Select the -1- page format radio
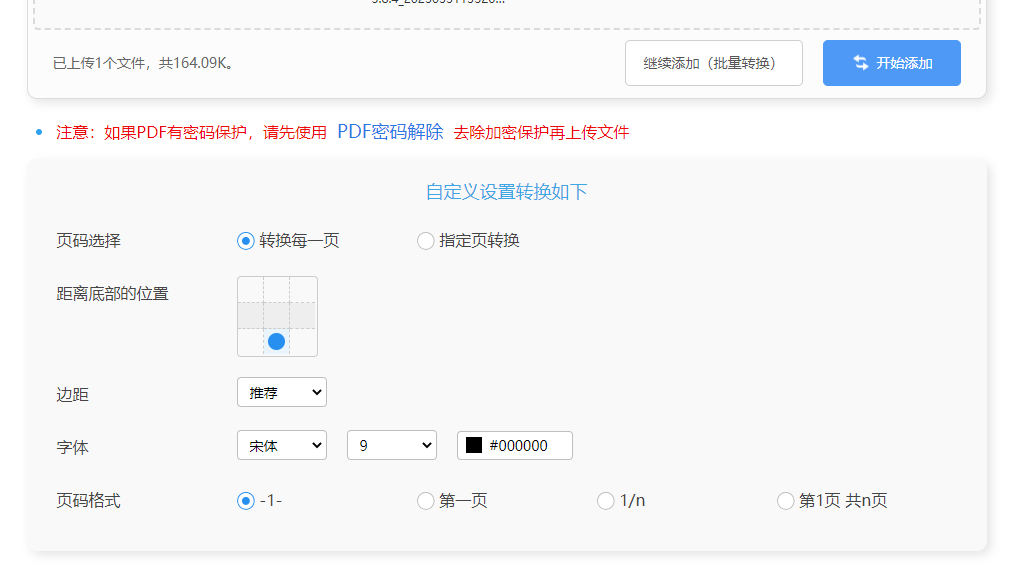 click(245, 500)
